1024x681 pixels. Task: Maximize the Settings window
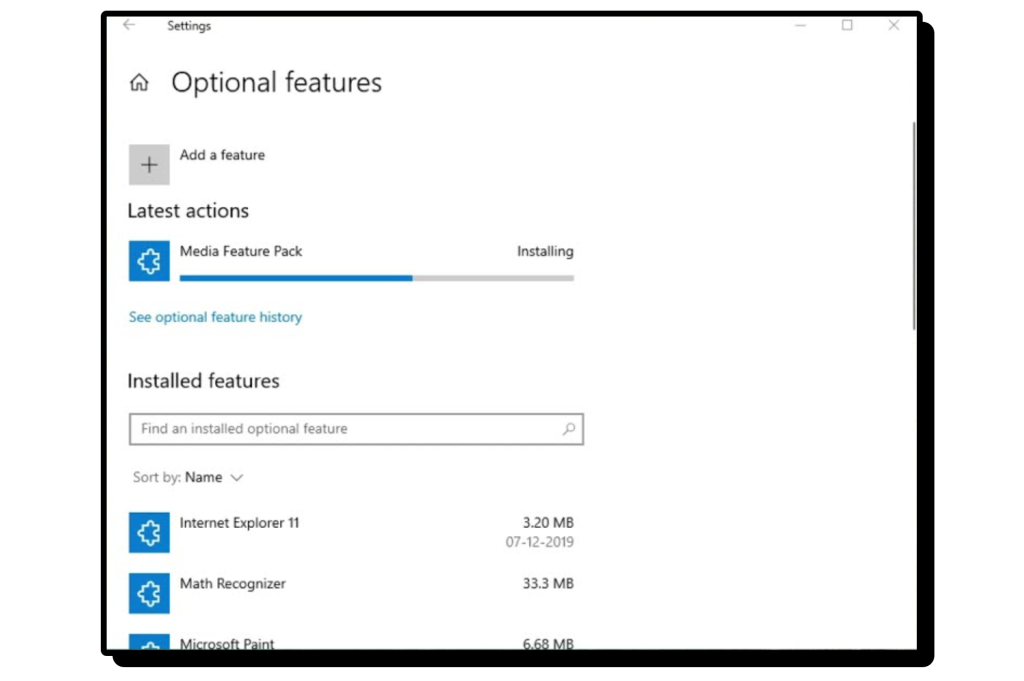847,26
